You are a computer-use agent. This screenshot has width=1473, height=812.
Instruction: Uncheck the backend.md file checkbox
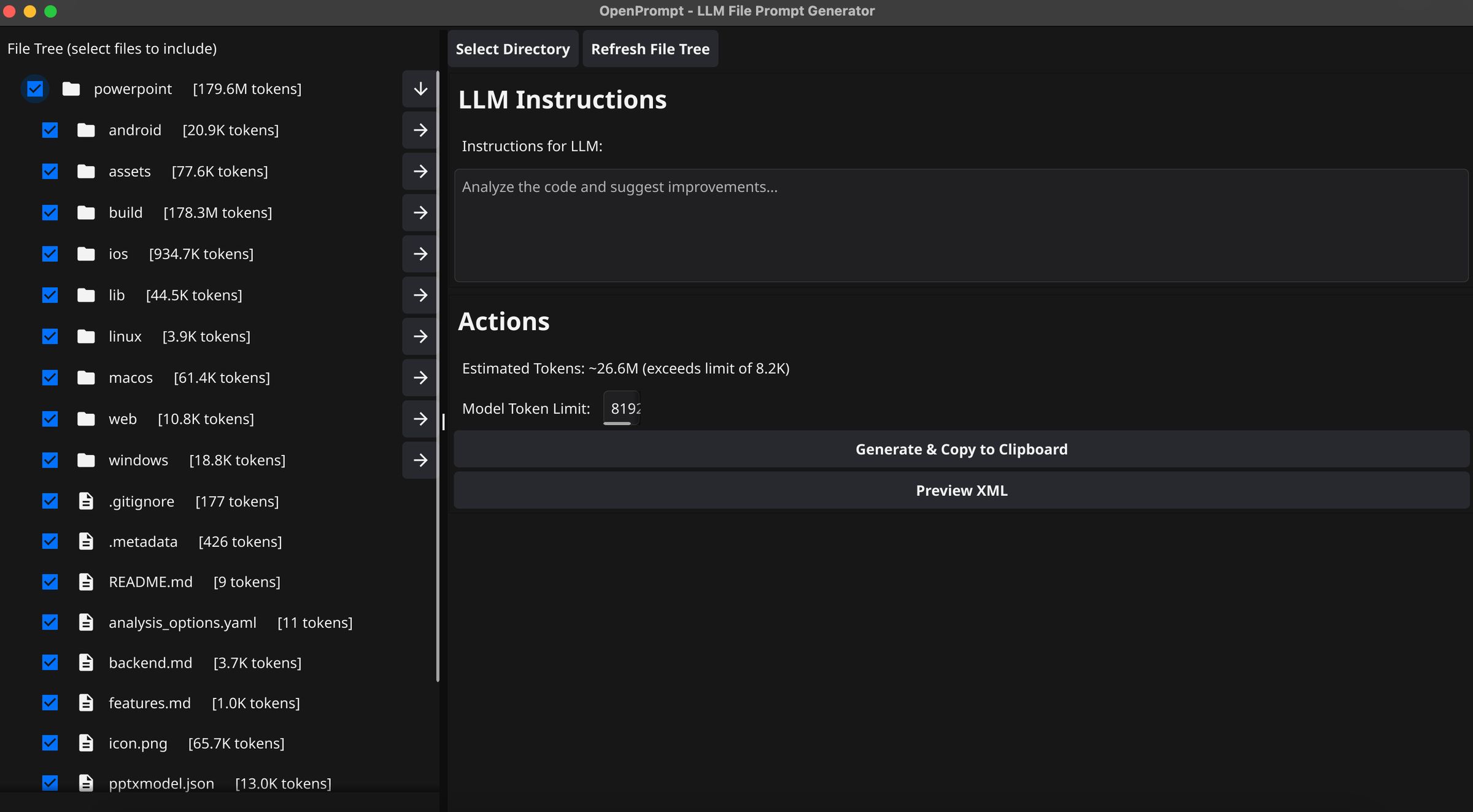pyautogui.click(x=50, y=663)
